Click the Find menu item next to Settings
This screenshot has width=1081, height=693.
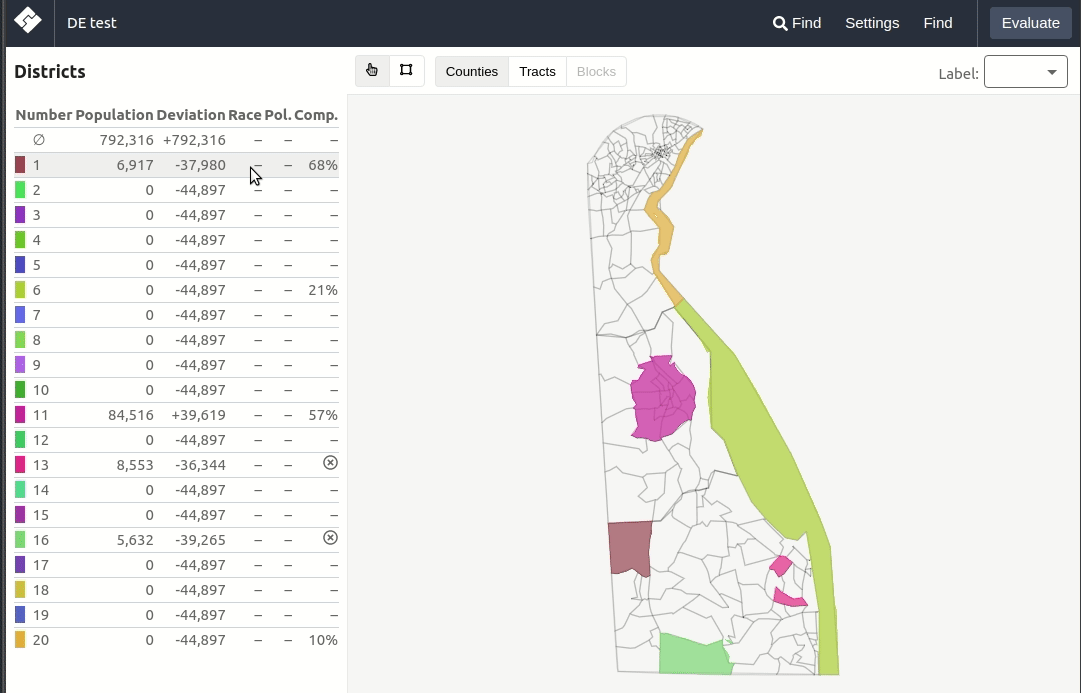pyautogui.click(x=937, y=22)
